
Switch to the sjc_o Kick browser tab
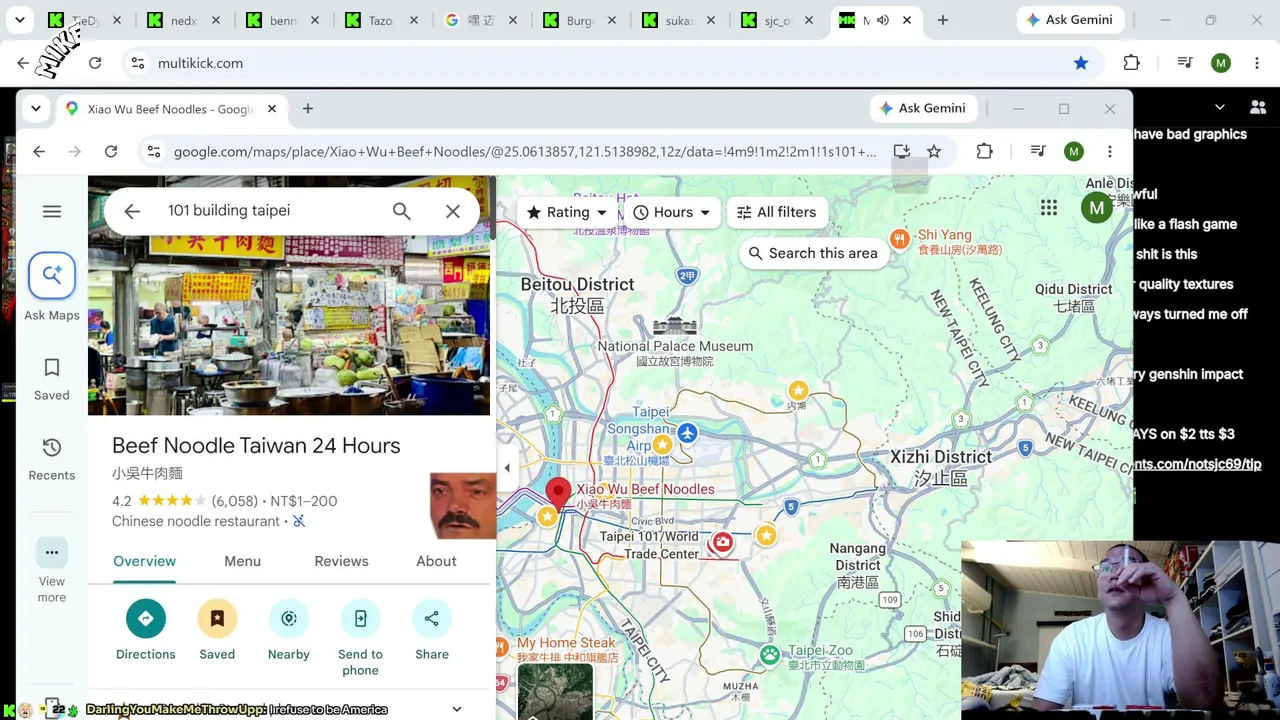coord(777,20)
